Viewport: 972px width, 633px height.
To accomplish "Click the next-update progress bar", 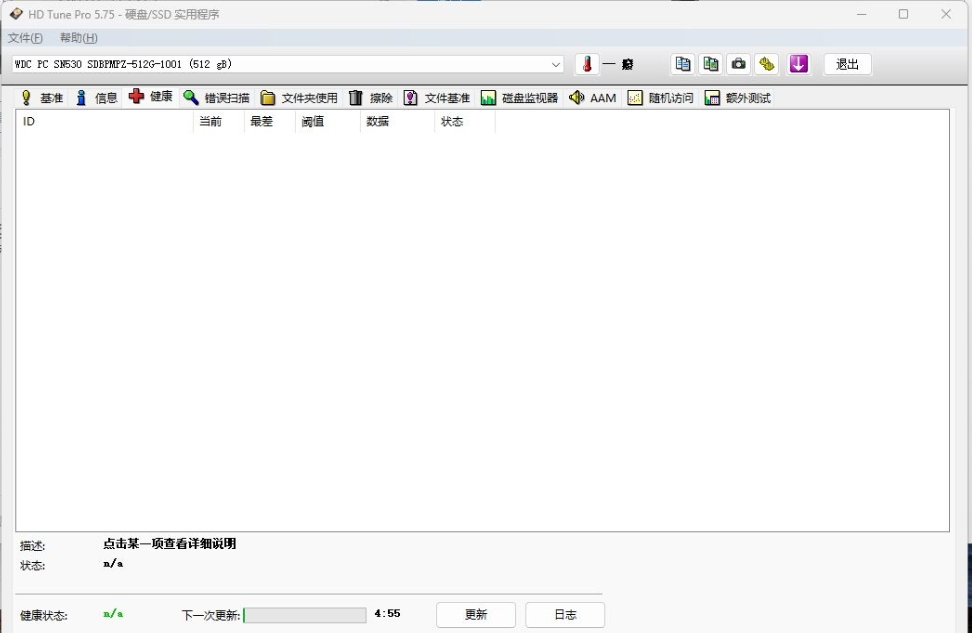I will tap(305, 615).
